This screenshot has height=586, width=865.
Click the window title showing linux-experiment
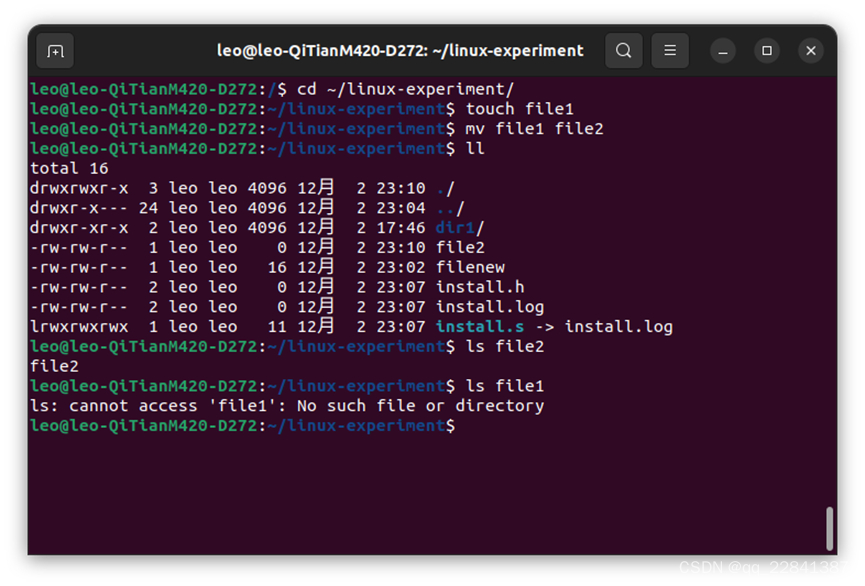tap(399, 50)
